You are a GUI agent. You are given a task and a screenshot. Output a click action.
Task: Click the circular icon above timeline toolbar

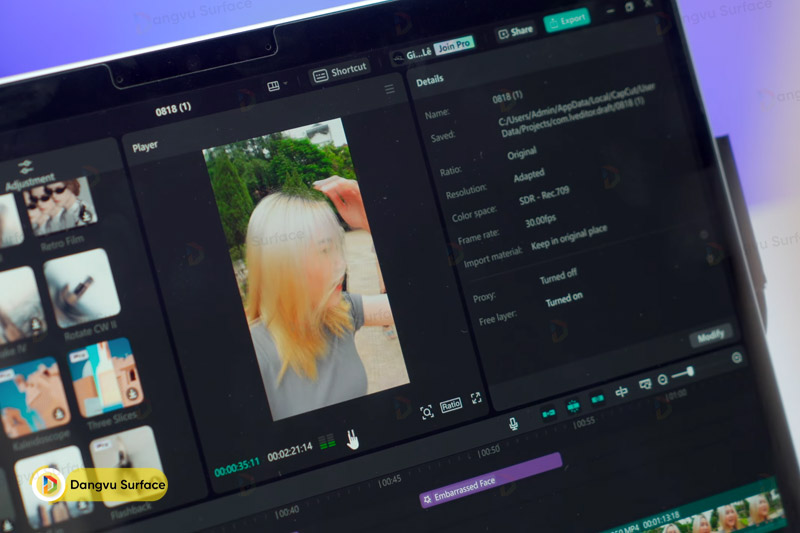click(x=736, y=358)
